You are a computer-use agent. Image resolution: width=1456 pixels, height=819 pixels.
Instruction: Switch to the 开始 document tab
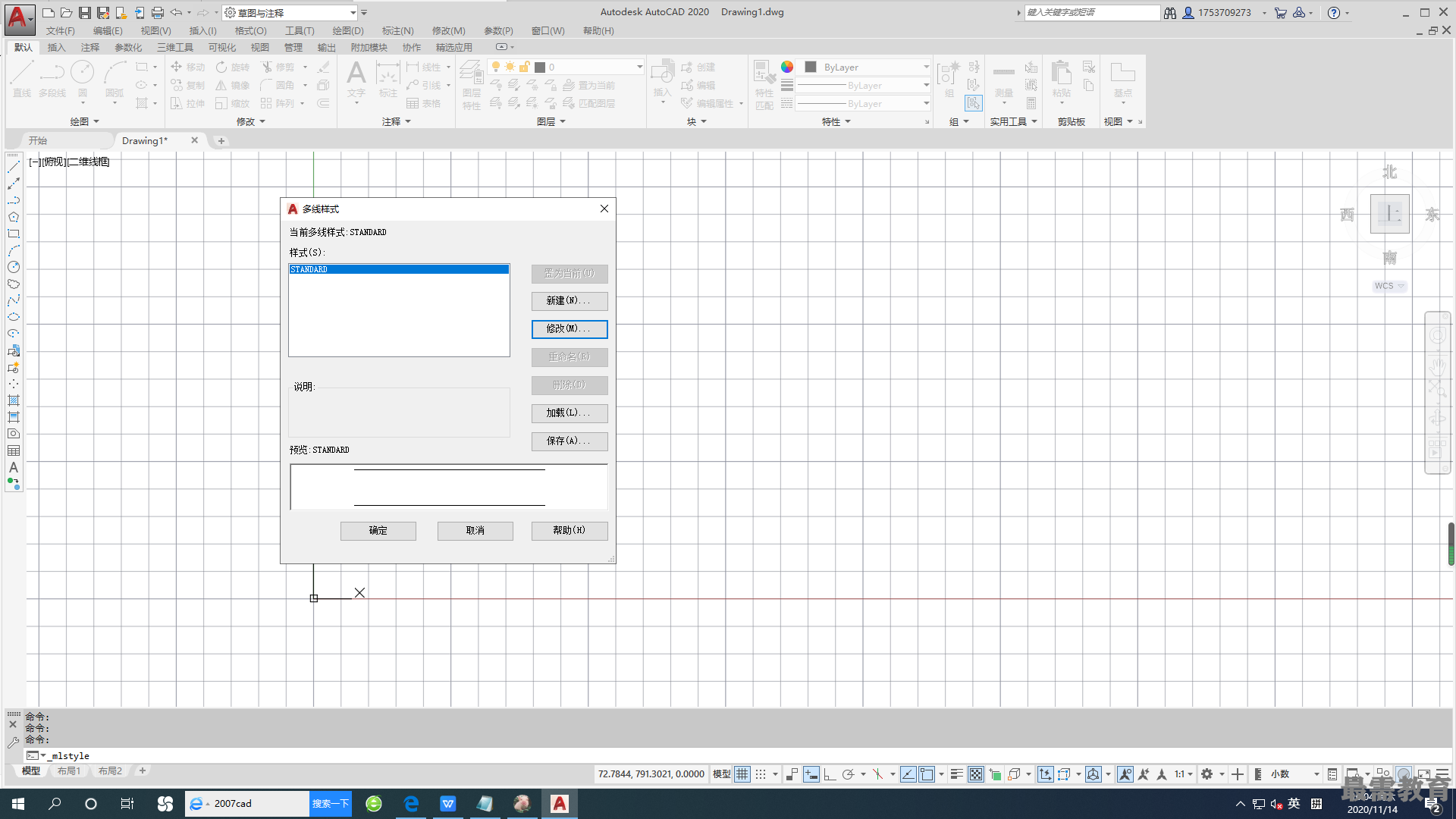tap(38, 140)
